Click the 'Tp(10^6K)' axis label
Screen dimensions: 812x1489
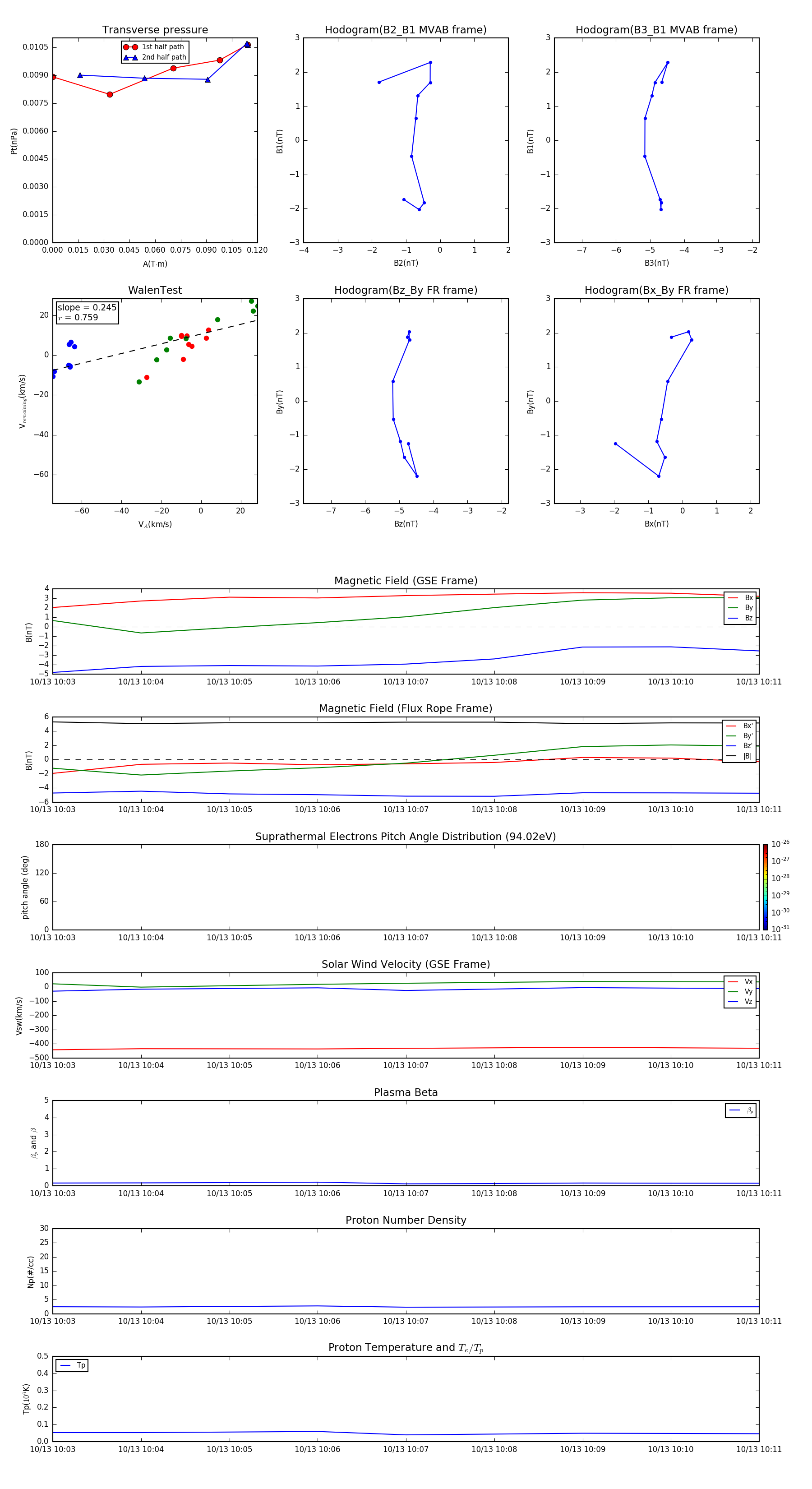(26, 1399)
